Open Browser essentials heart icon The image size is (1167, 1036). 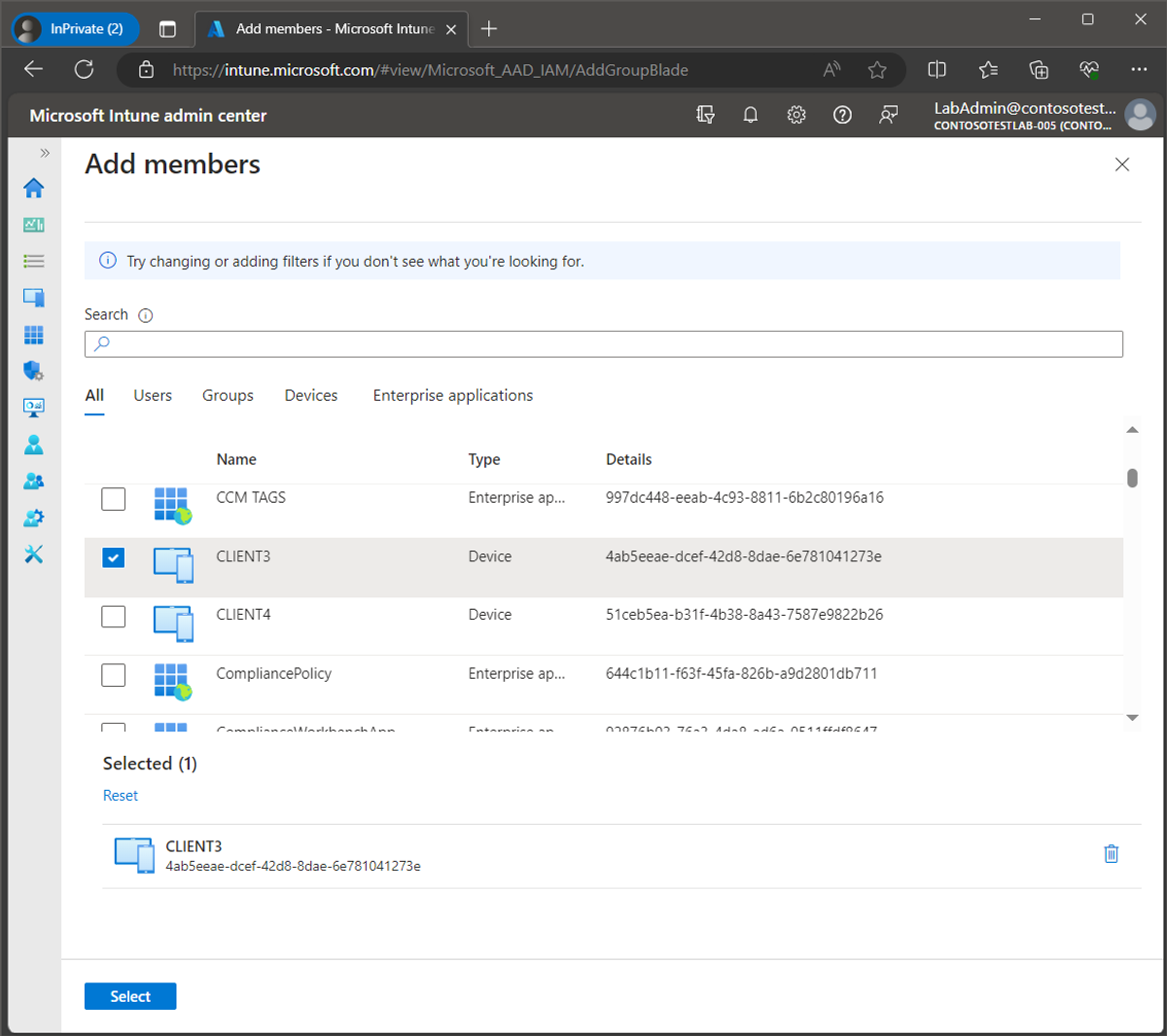click(1089, 69)
